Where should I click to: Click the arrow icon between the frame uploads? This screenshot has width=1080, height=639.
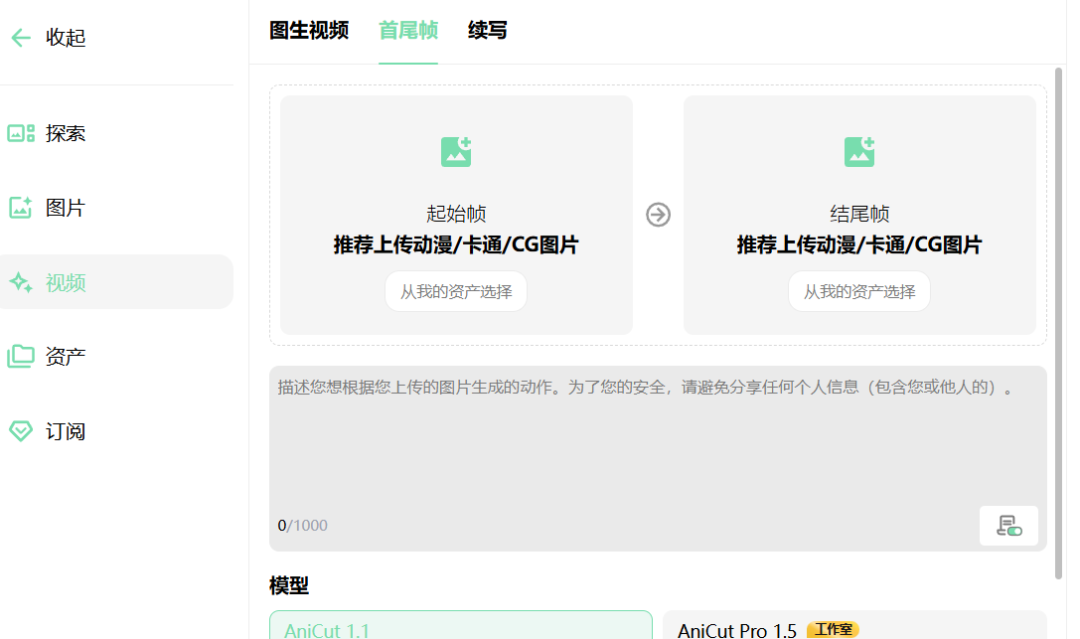pos(657,215)
